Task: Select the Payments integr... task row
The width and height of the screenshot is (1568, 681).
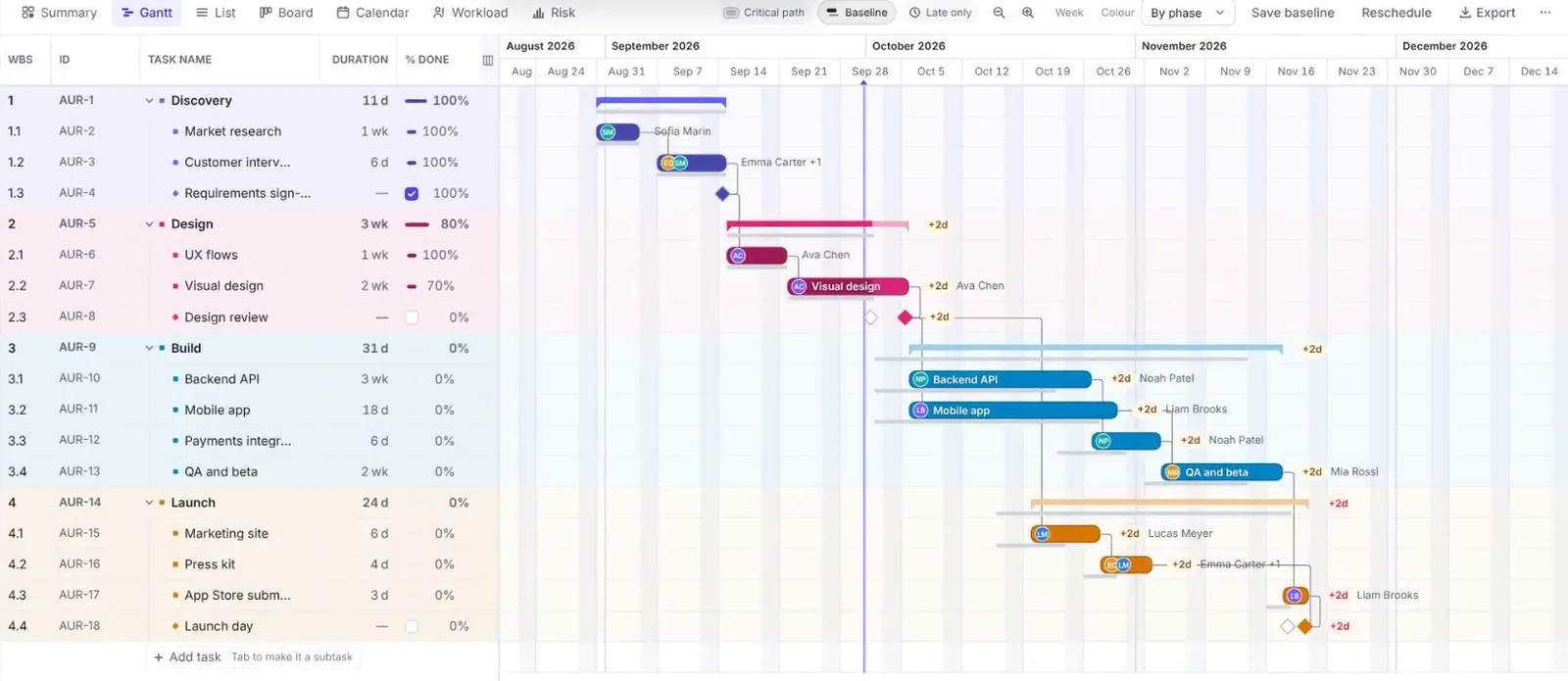Action: 249,441
